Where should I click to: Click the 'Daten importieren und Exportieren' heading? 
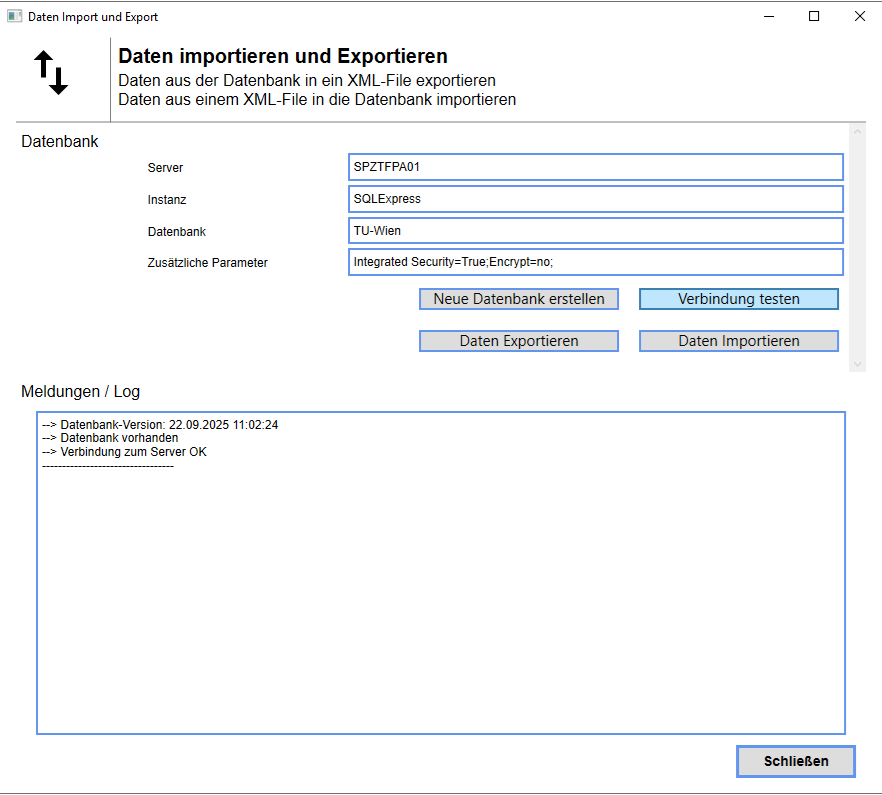283,57
